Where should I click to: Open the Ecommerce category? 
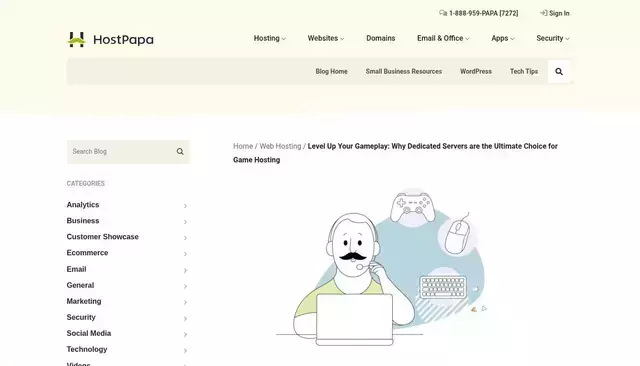pos(87,253)
